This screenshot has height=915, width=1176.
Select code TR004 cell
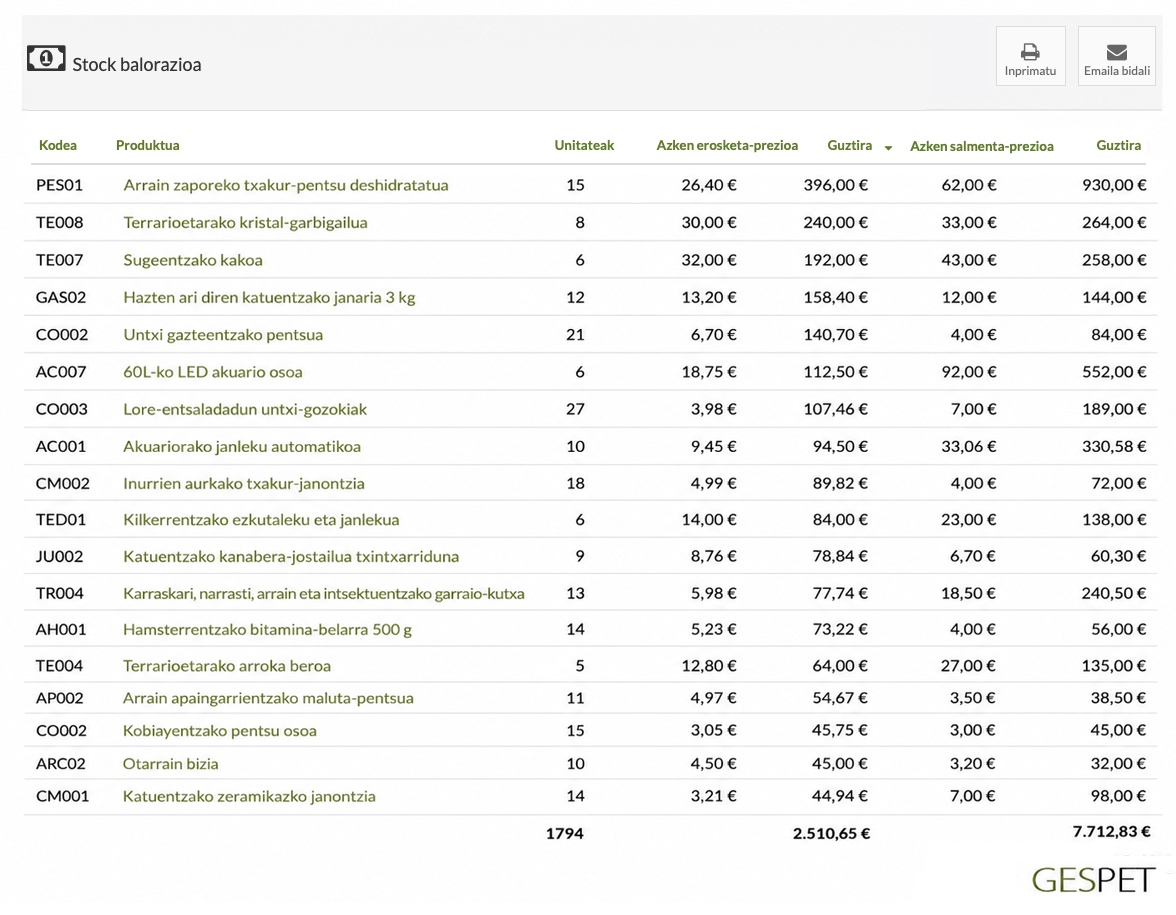pos(59,594)
